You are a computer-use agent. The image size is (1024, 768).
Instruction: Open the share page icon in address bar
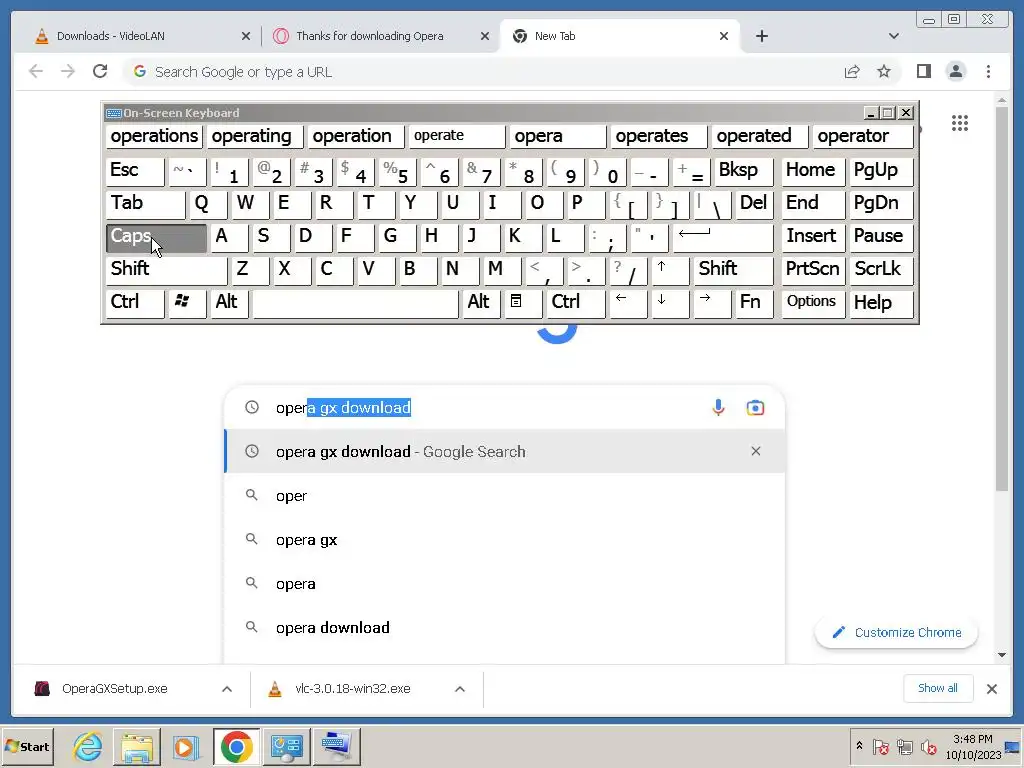[x=852, y=71]
